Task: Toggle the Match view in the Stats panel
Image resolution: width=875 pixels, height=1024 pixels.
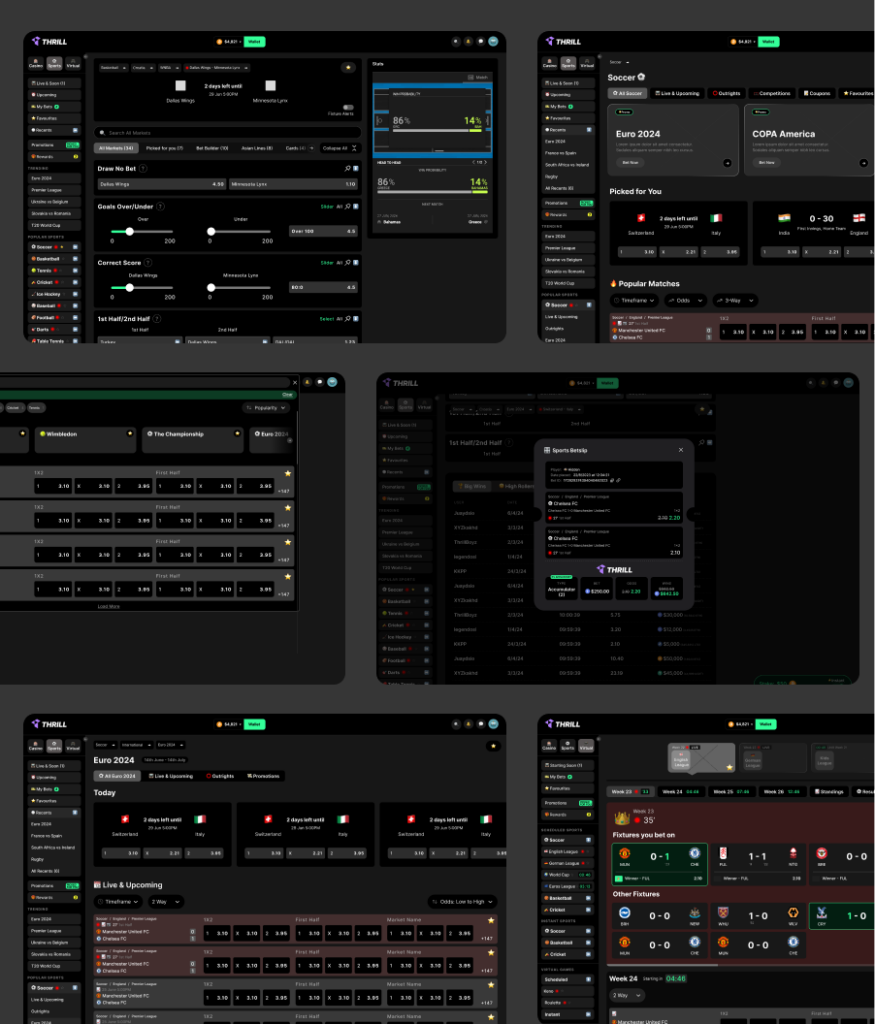Action: pyautogui.click(x=477, y=77)
